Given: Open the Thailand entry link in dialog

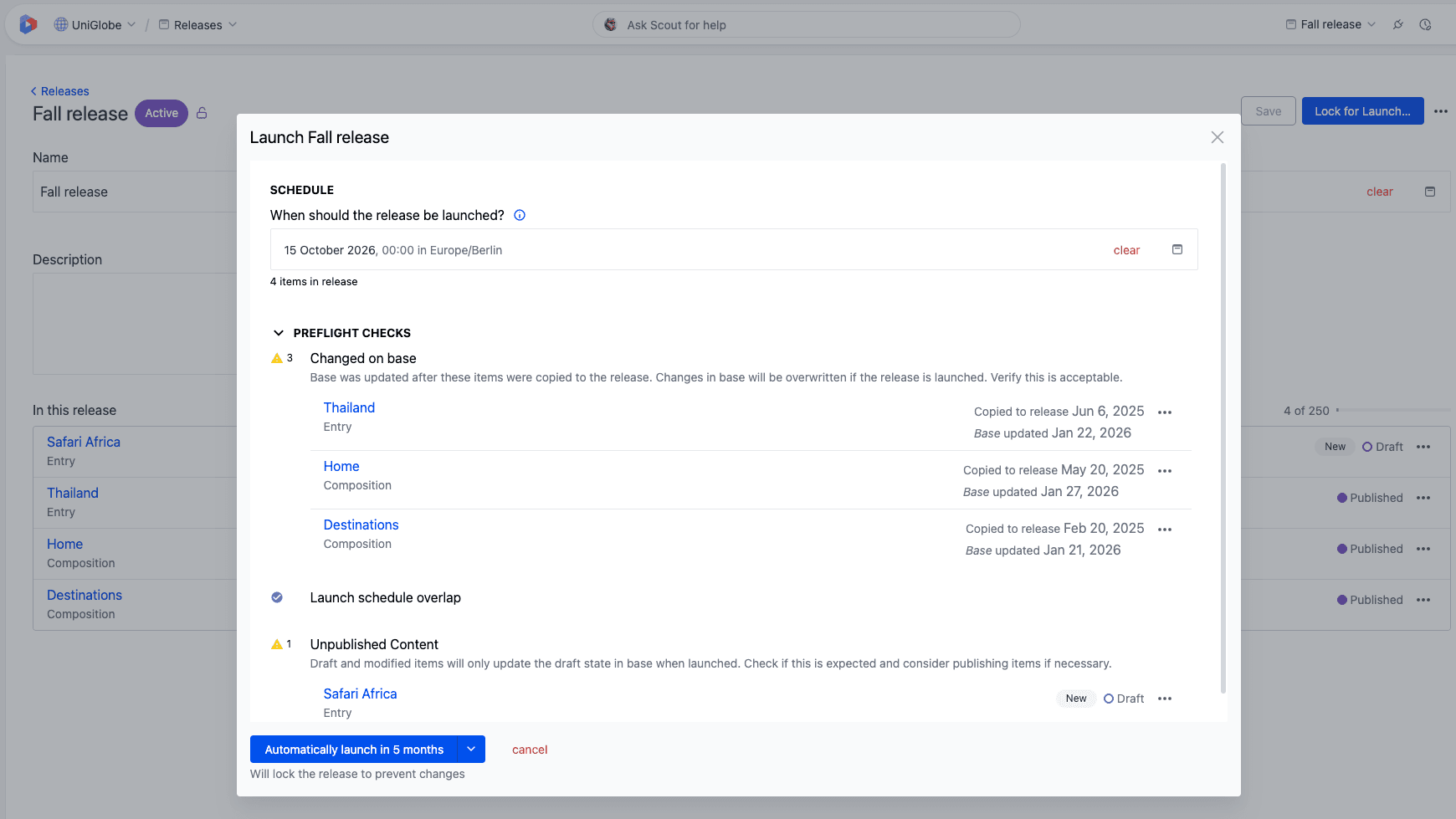Looking at the screenshot, I should click(349, 407).
